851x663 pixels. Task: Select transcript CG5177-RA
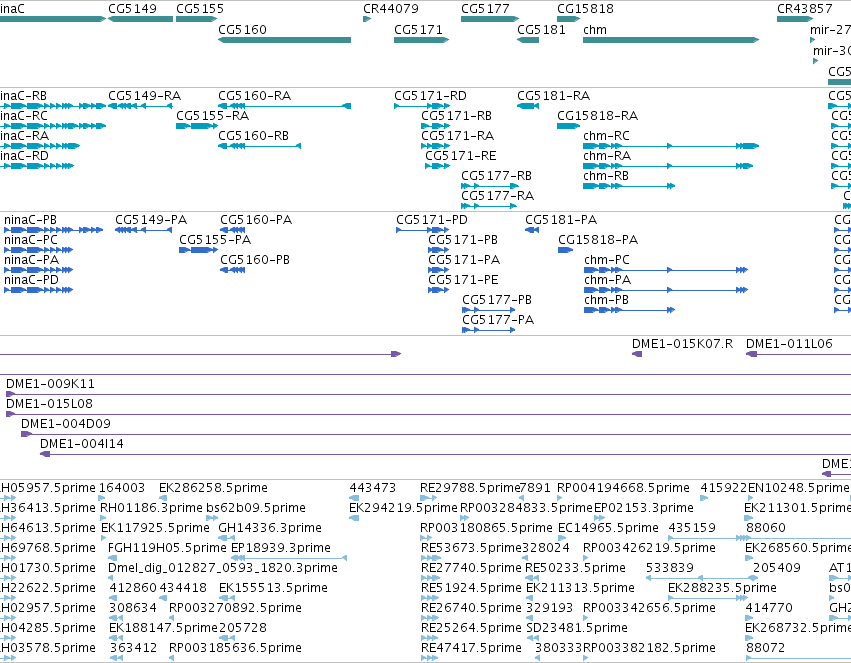pos(488,206)
